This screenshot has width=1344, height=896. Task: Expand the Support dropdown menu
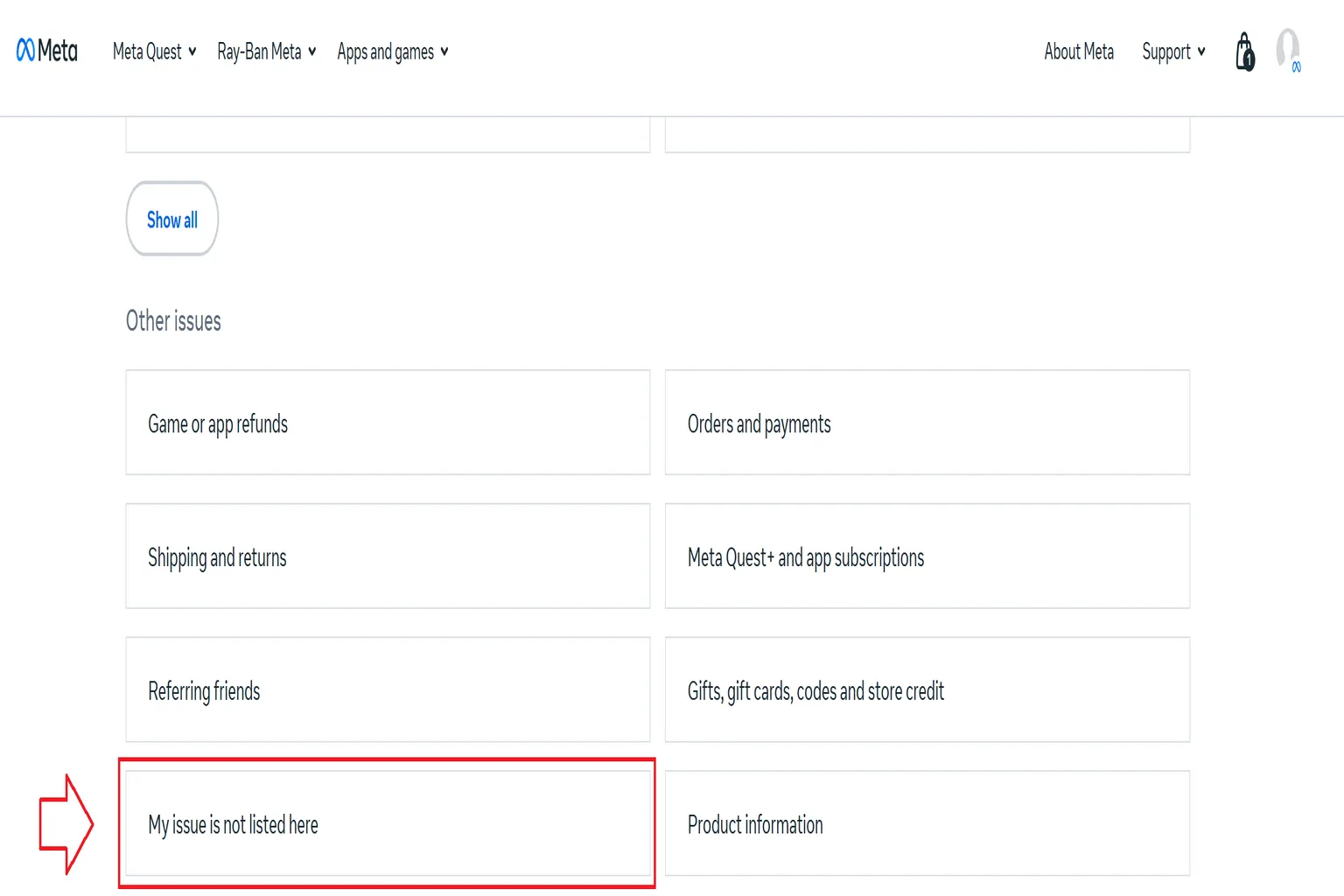click(1173, 52)
